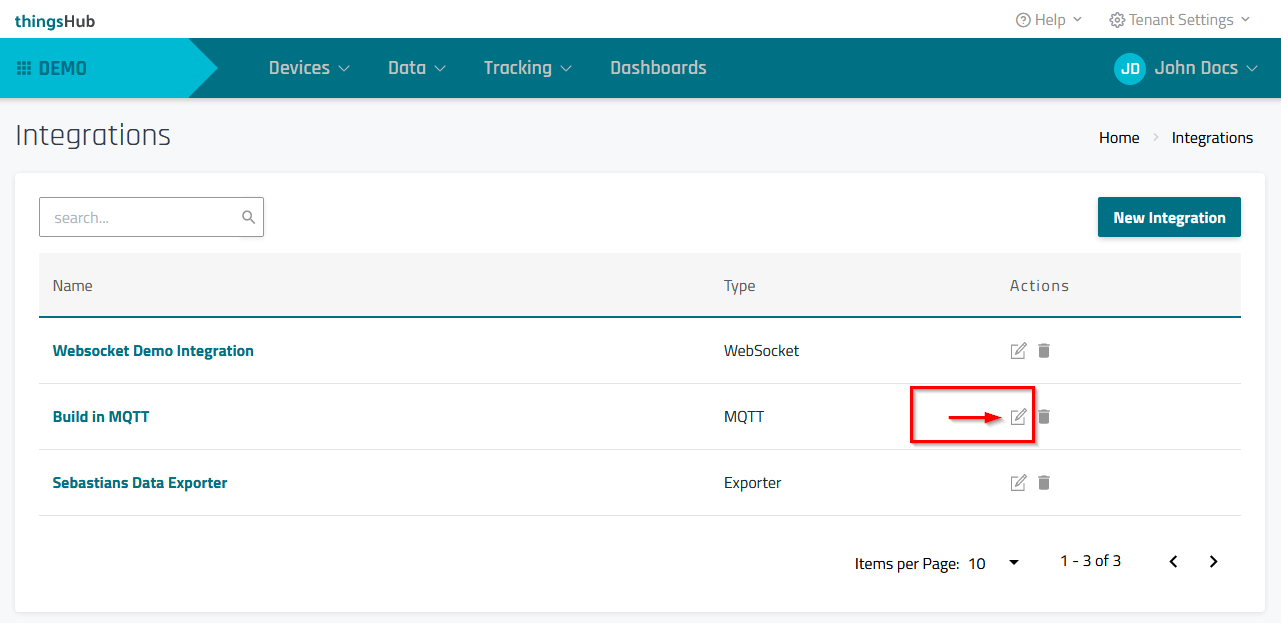The image size is (1281, 623).
Task: Expand the Tracking dropdown menu
Action: [x=527, y=68]
